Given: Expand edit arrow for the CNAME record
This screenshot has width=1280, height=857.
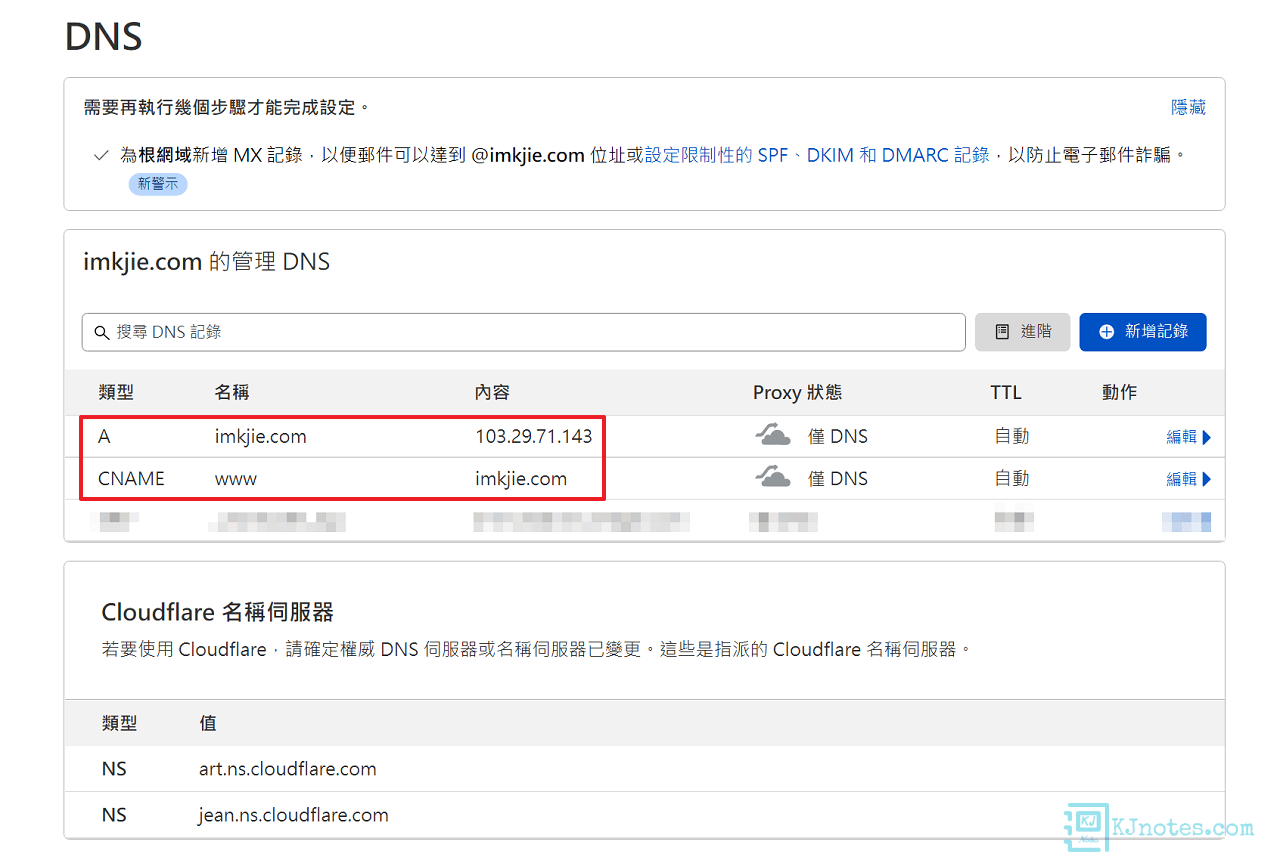Looking at the screenshot, I should pyautogui.click(x=1207, y=479).
